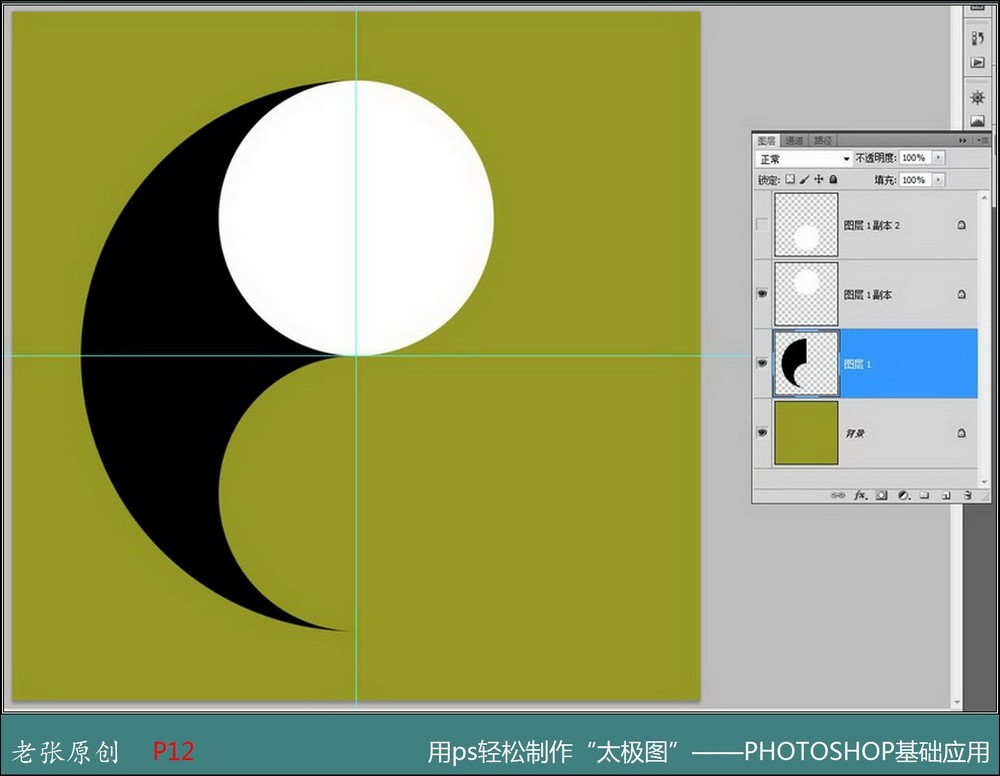This screenshot has height=776, width=1000.
Task: Hide the 图层 1 layer
Action: coord(761,363)
